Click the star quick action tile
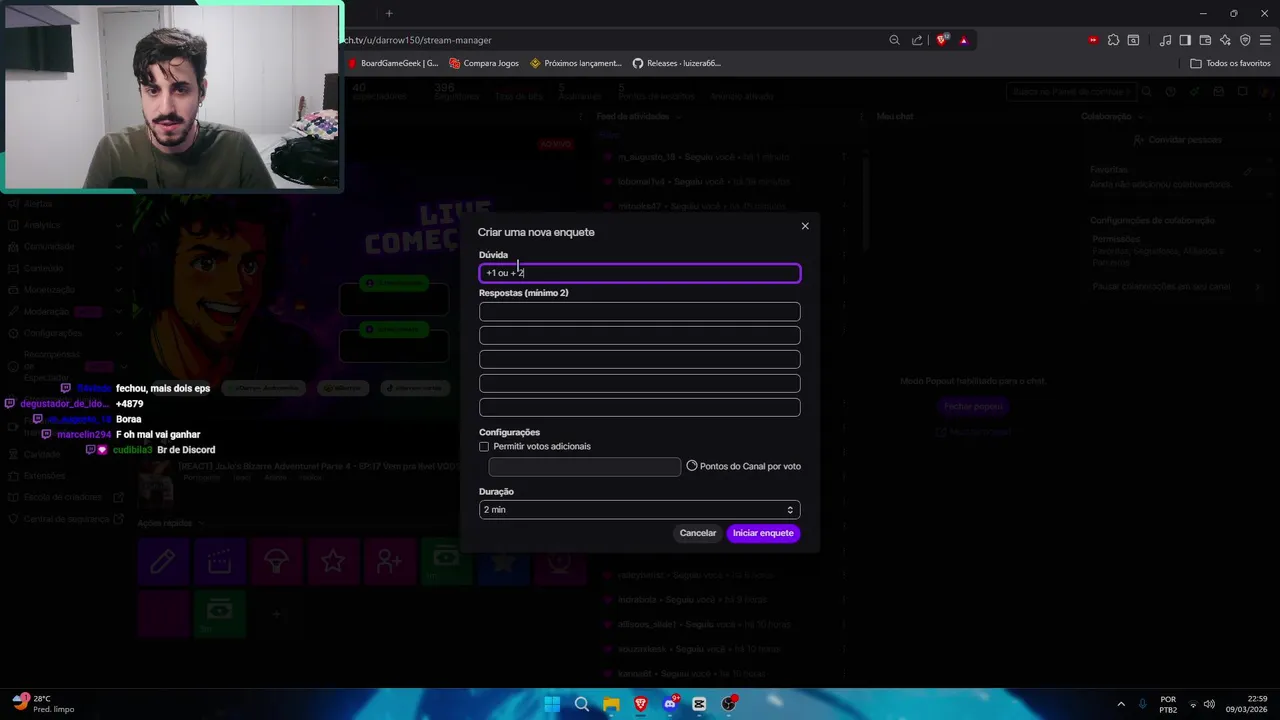This screenshot has height=720, width=1280. (x=333, y=562)
